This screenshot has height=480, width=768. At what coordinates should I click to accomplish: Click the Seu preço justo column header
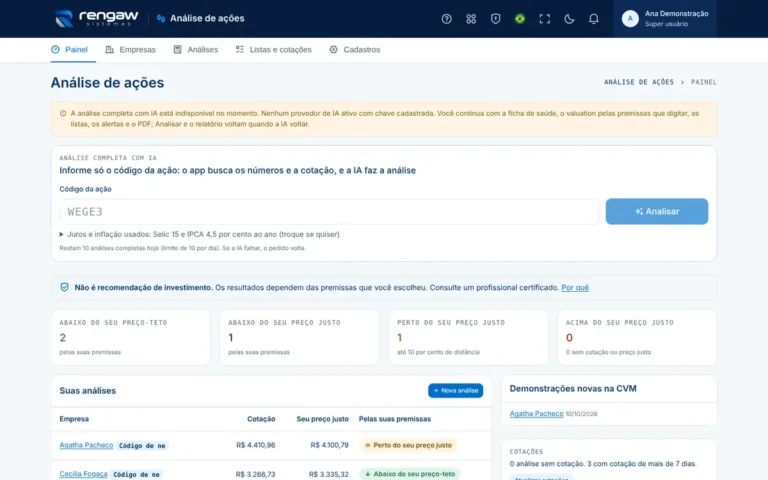[x=322, y=419]
